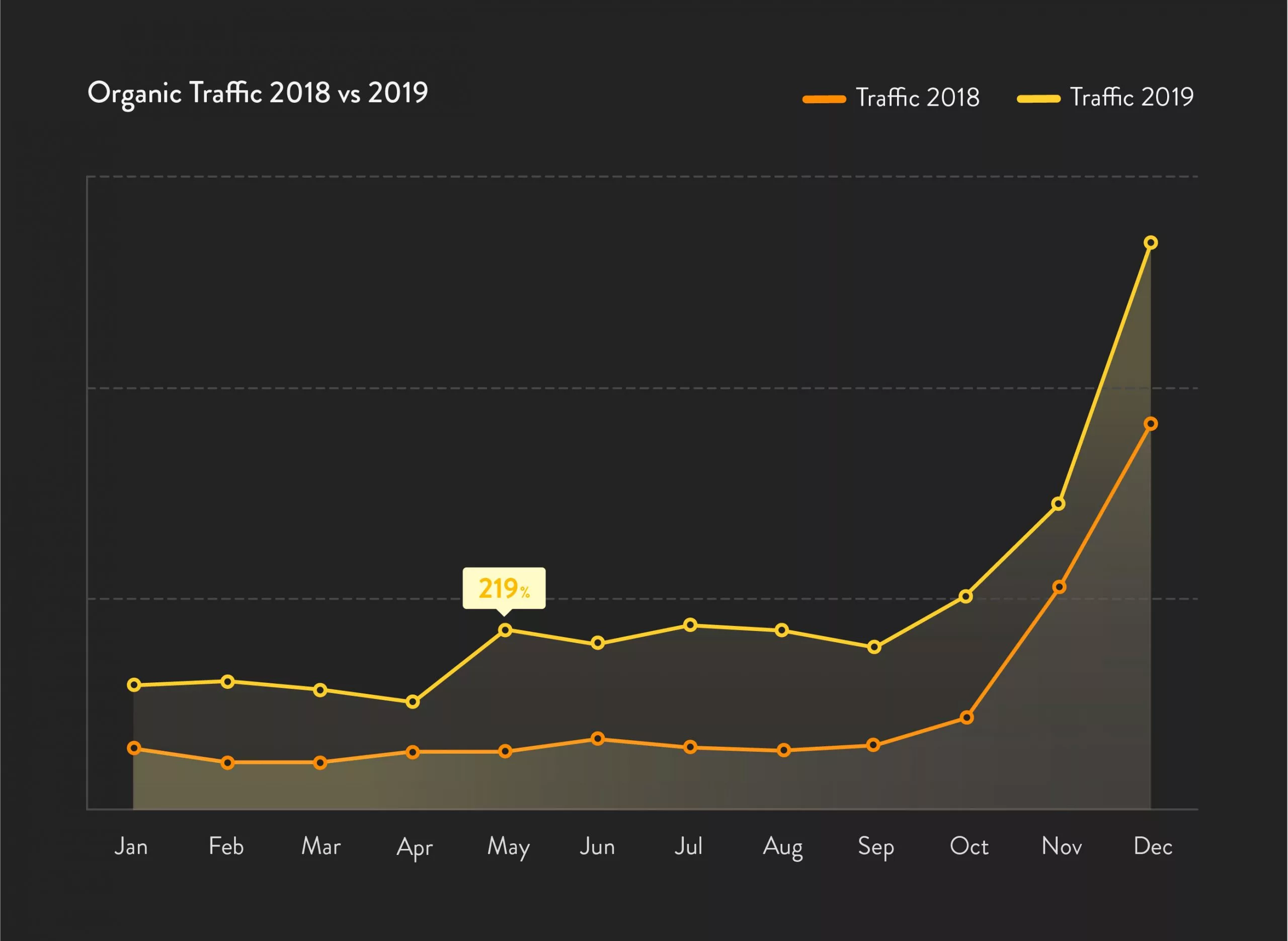Viewport: 1288px width, 941px height.
Task: Select the October 2018 orange data point
Action: point(967,718)
